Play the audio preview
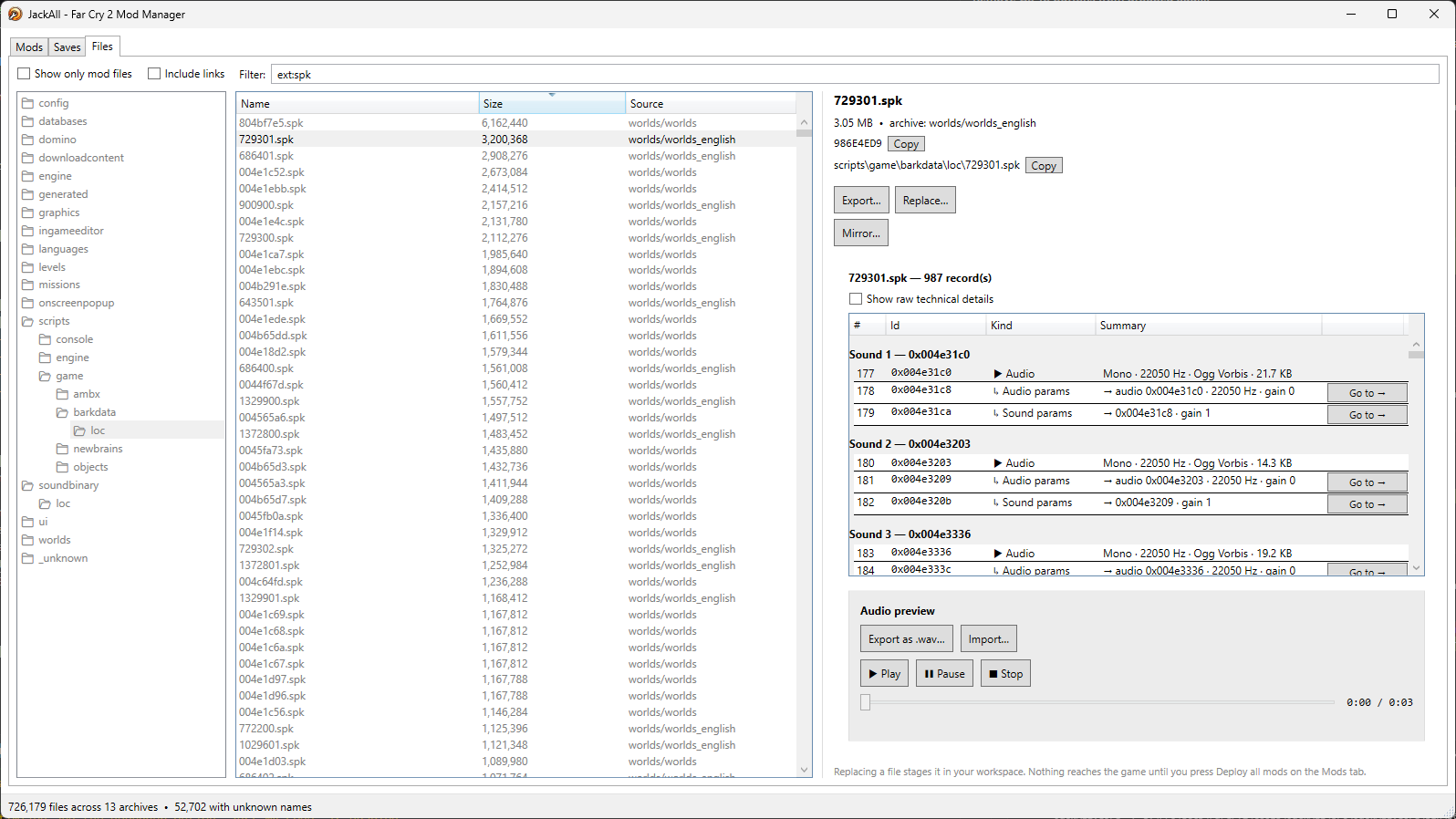1456x819 pixels. point(884,674)
